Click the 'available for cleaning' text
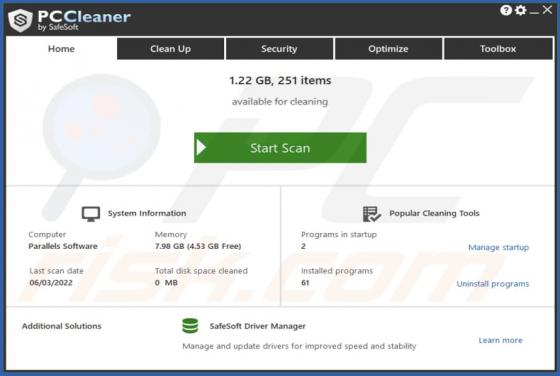 click(280, 102)
